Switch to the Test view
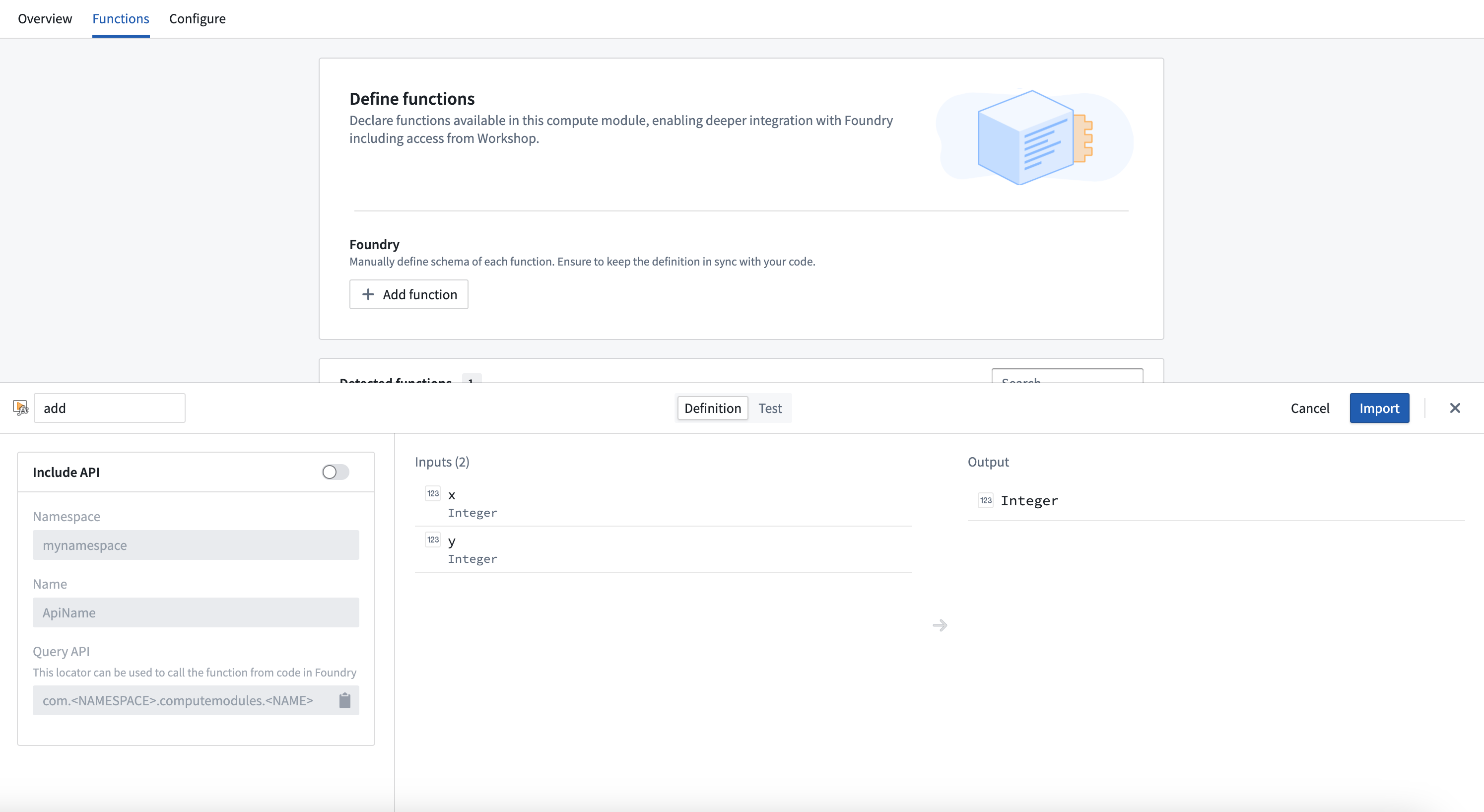 [770, 408]
